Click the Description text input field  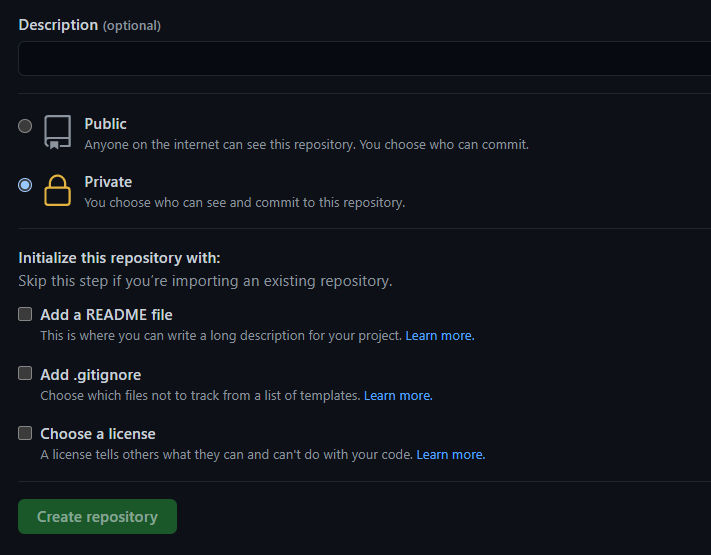365,58
